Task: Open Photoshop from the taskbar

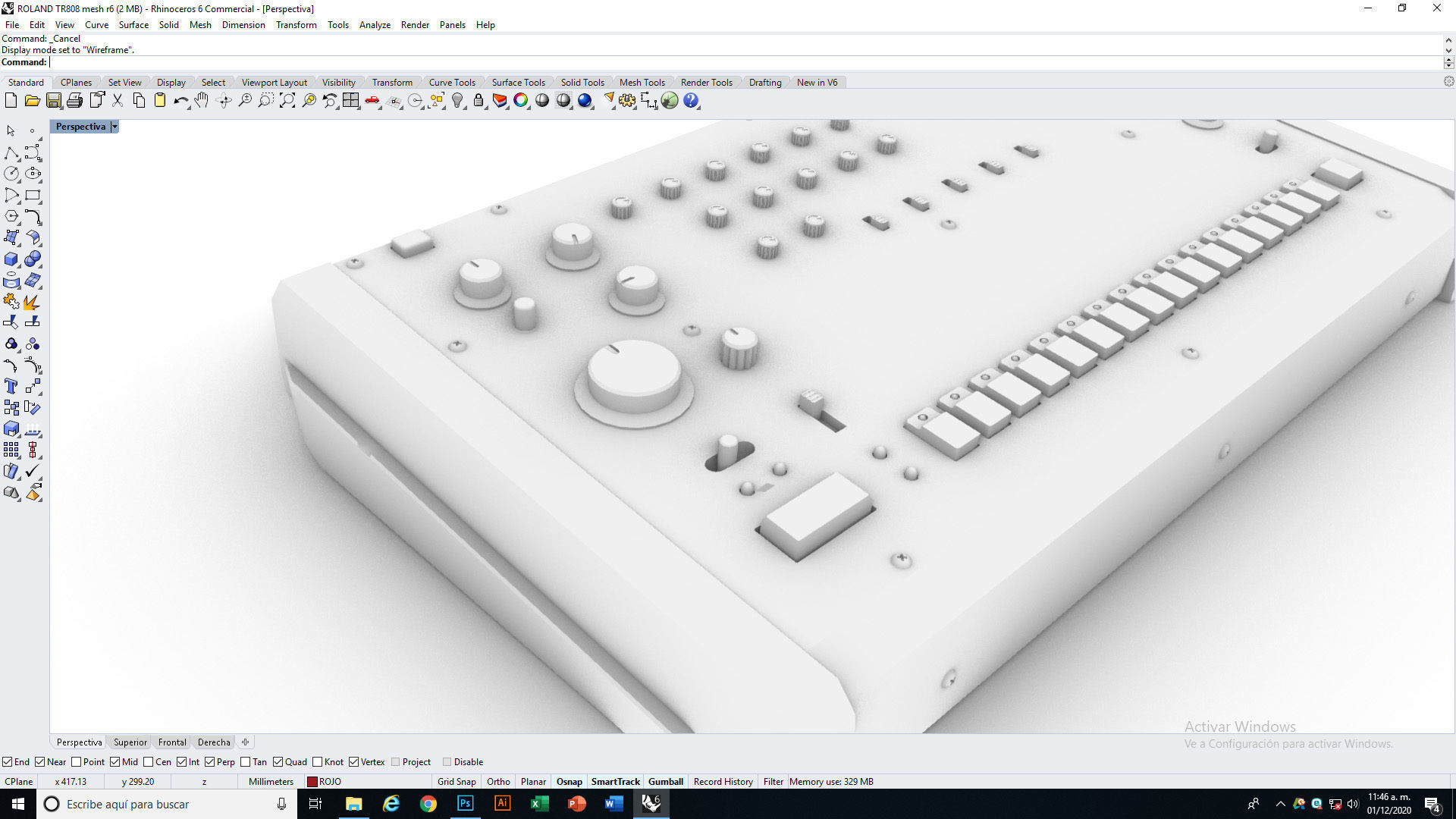Action: (465, 804)
